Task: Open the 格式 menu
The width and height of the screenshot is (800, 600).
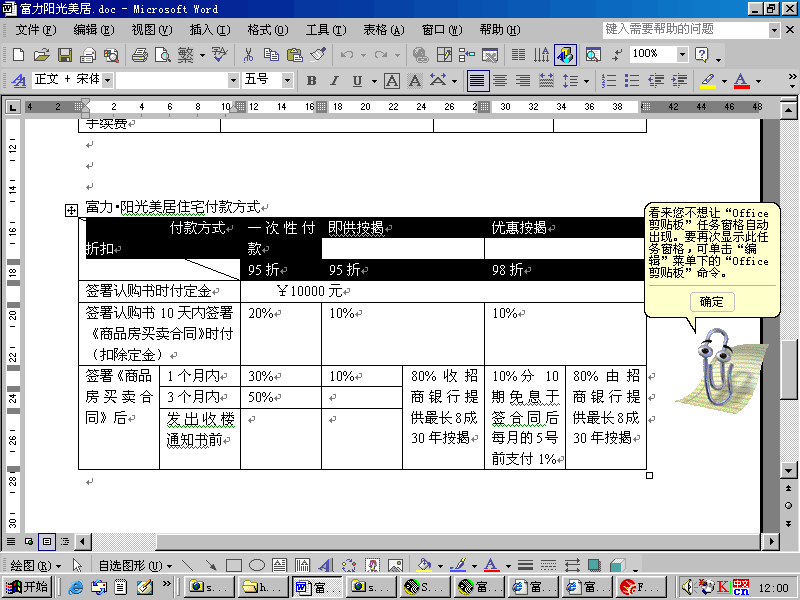Action: click(x=267, y=30)
